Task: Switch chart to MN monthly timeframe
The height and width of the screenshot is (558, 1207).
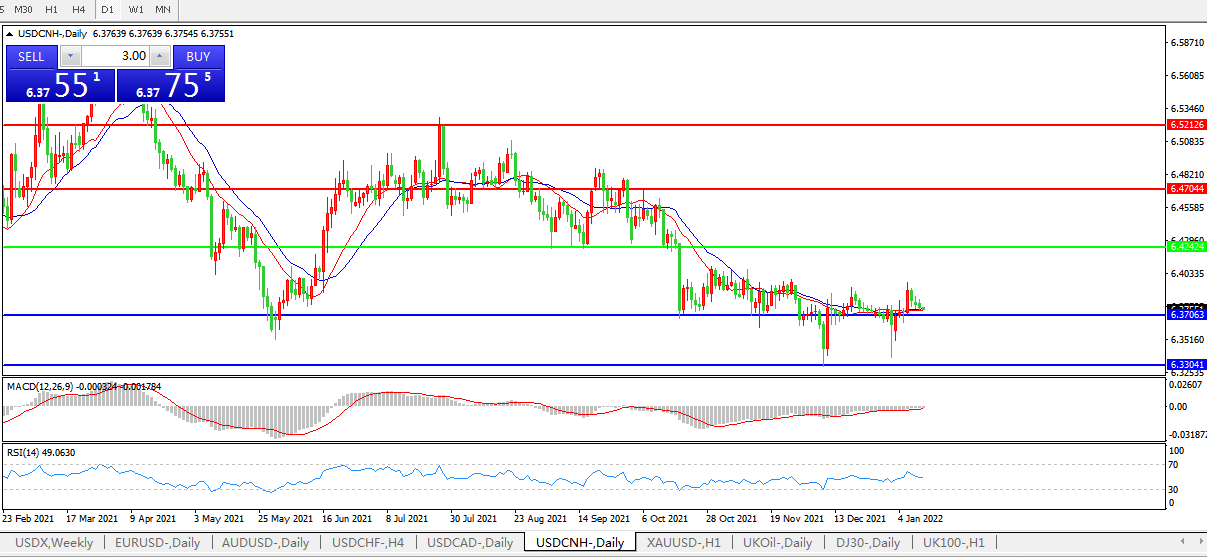Action: click(163, 9)
